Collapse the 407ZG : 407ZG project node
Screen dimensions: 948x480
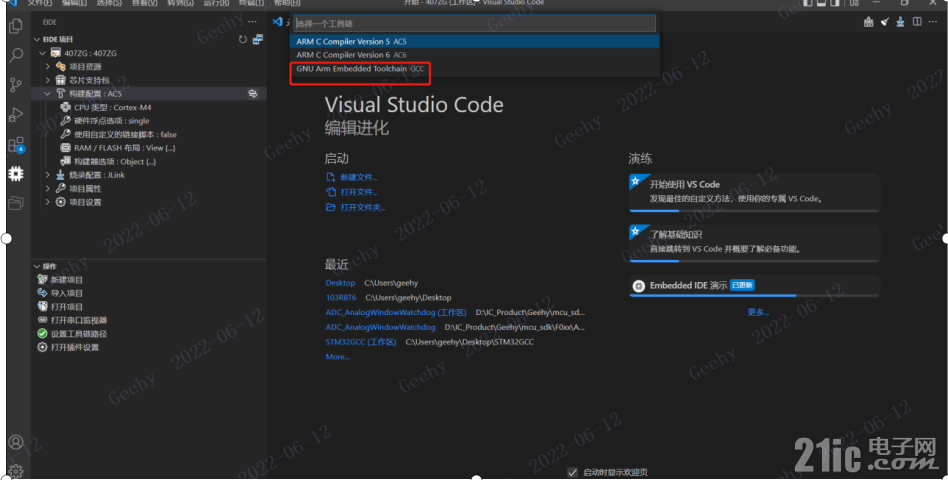pos(42,53)
